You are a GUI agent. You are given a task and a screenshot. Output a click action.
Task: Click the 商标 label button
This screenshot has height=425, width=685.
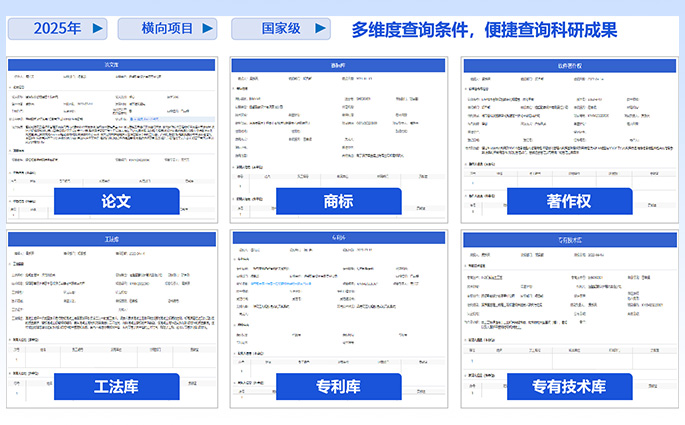pyautogui.click(x=338, y=201)
